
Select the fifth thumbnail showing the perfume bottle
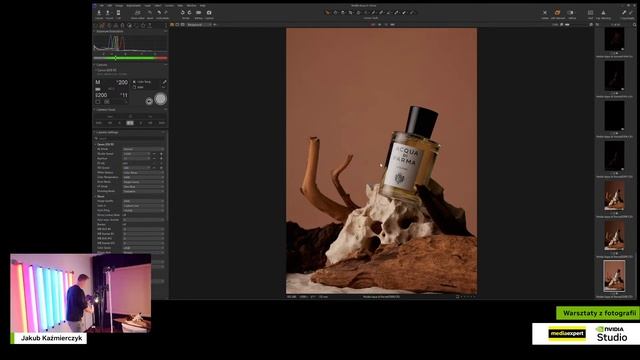(614, 196)
